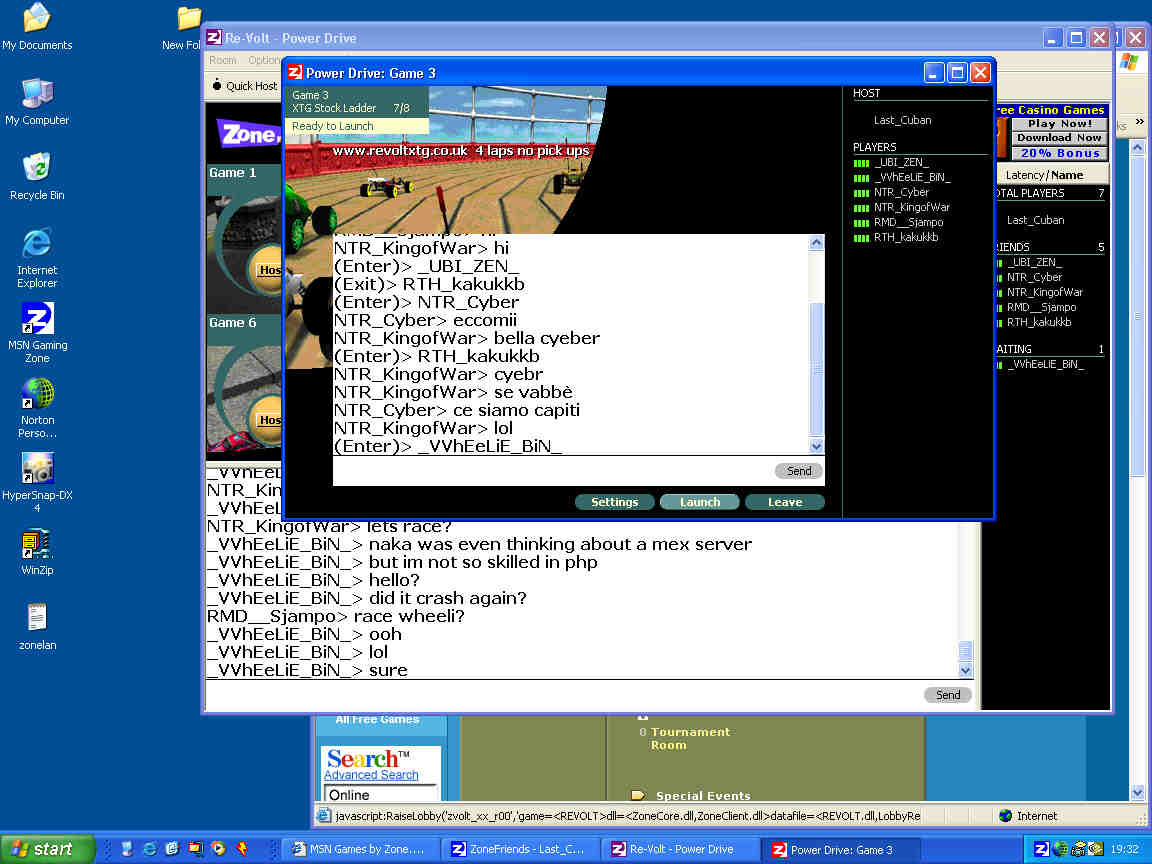Click the Windows start button
The image size is (1152, 864).
click(x=47, y=849)
